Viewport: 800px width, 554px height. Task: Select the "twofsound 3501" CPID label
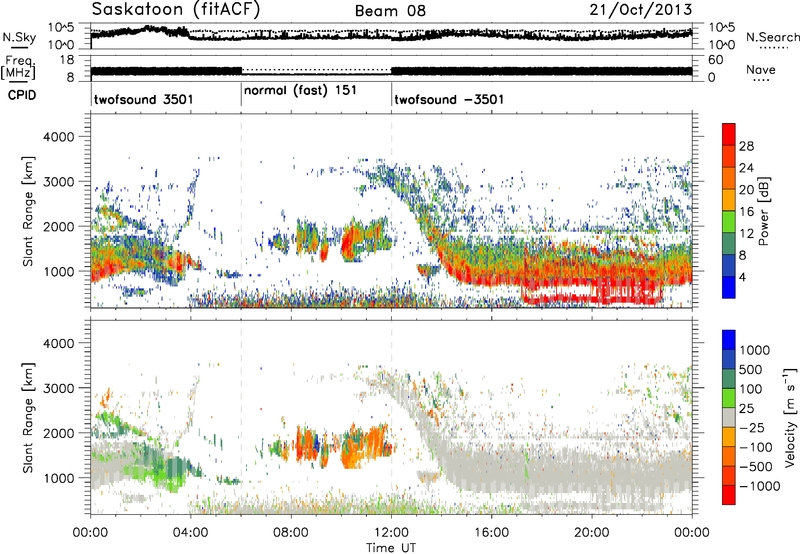point(143,99)
